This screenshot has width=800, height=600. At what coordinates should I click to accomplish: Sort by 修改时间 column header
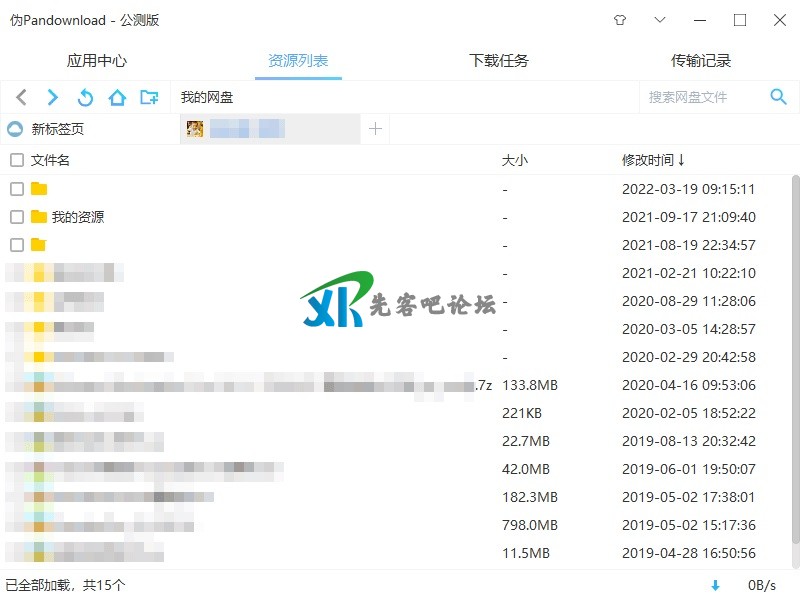653,160
